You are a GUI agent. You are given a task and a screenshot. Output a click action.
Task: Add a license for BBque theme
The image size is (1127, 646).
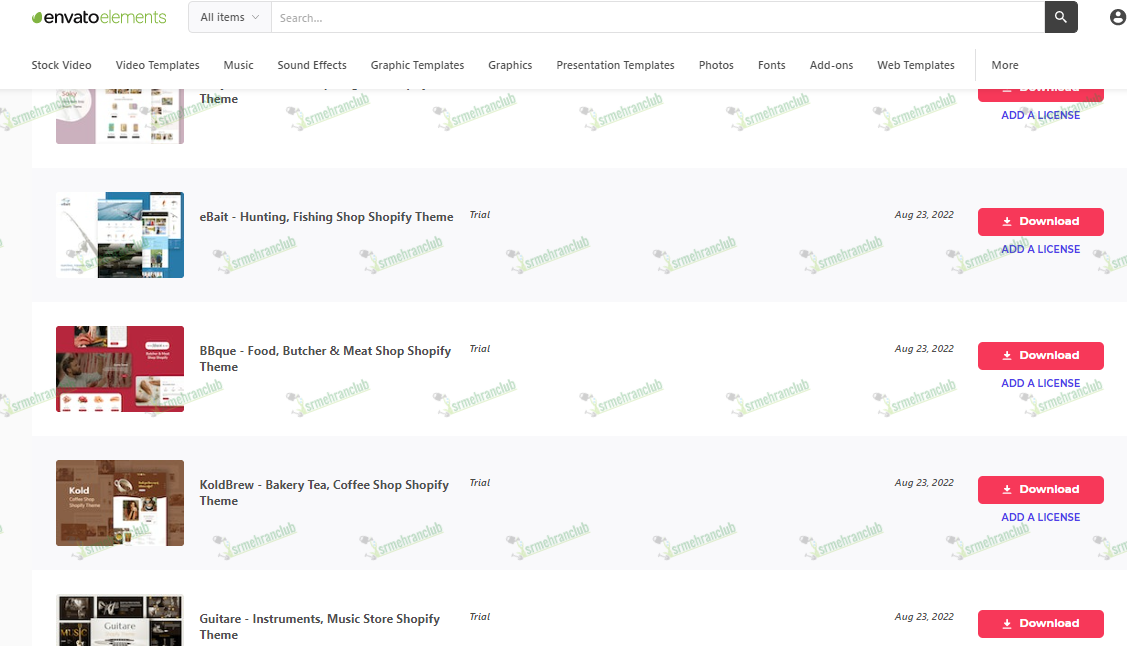pos(1041,384)
